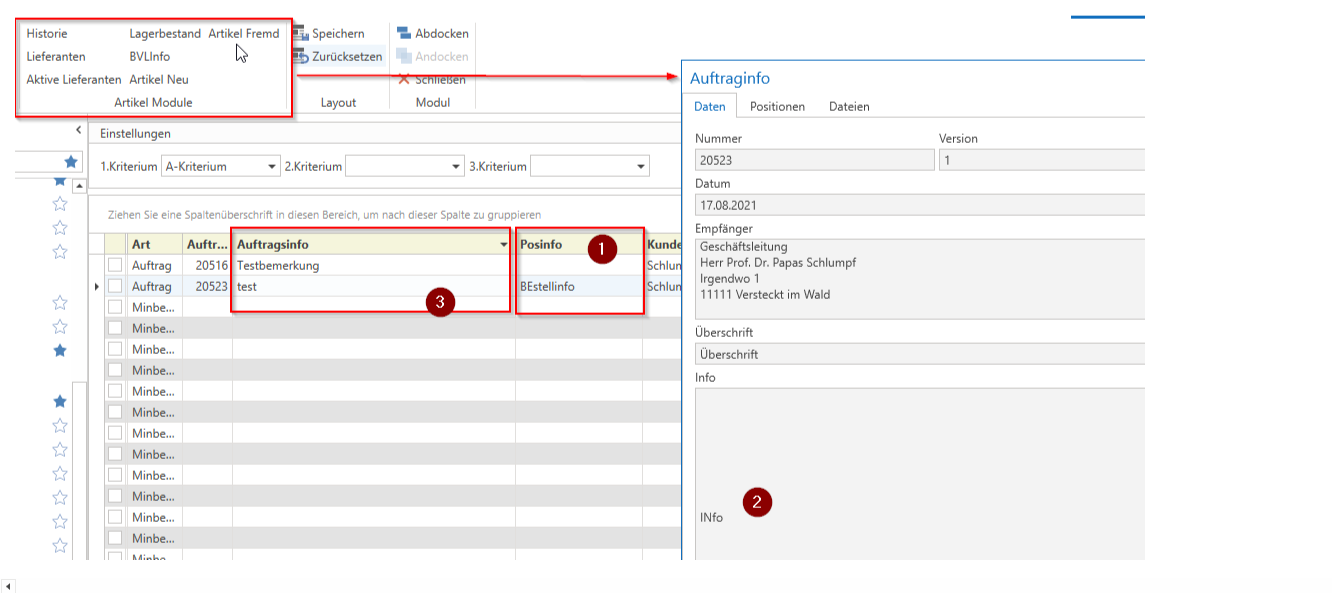Screen dimensions: 1332x593
Task: Open the 2.Kriterium dropdown
Action: pyautogui.click(x=456, y=167)
